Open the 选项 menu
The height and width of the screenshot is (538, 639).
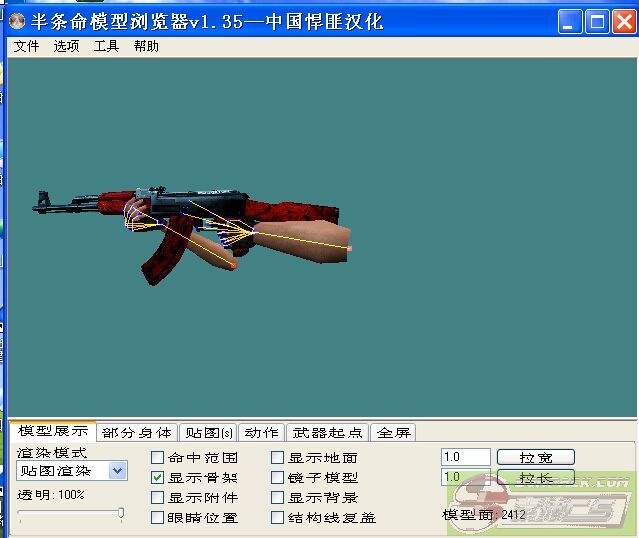66,46
